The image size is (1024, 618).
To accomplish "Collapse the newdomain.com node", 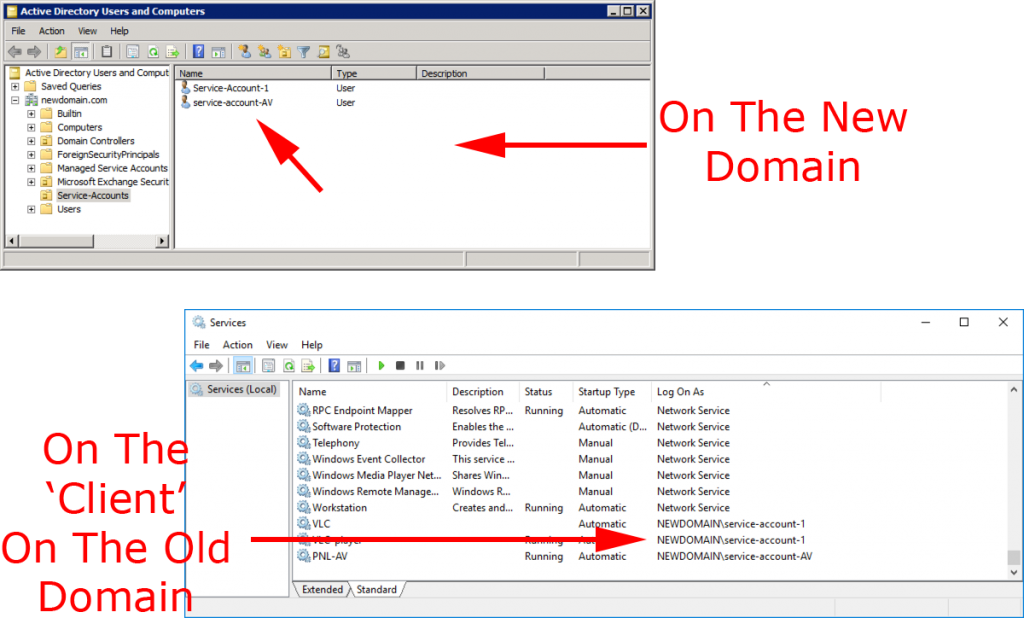I will (x=15, y=100).
